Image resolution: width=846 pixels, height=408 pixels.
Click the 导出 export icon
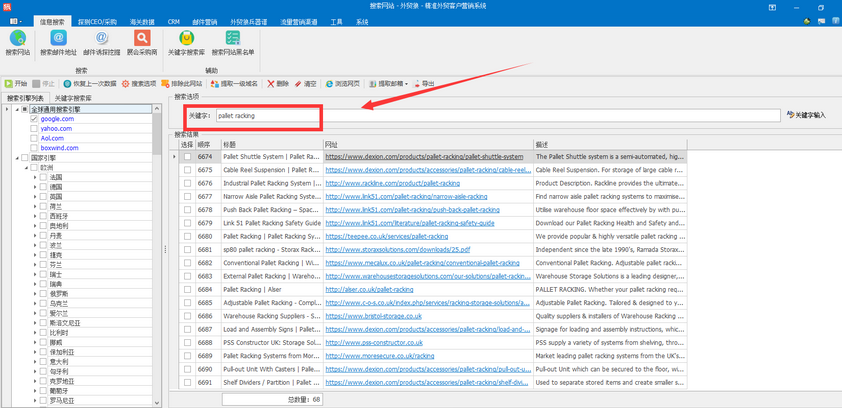click(x=424, y=84)
